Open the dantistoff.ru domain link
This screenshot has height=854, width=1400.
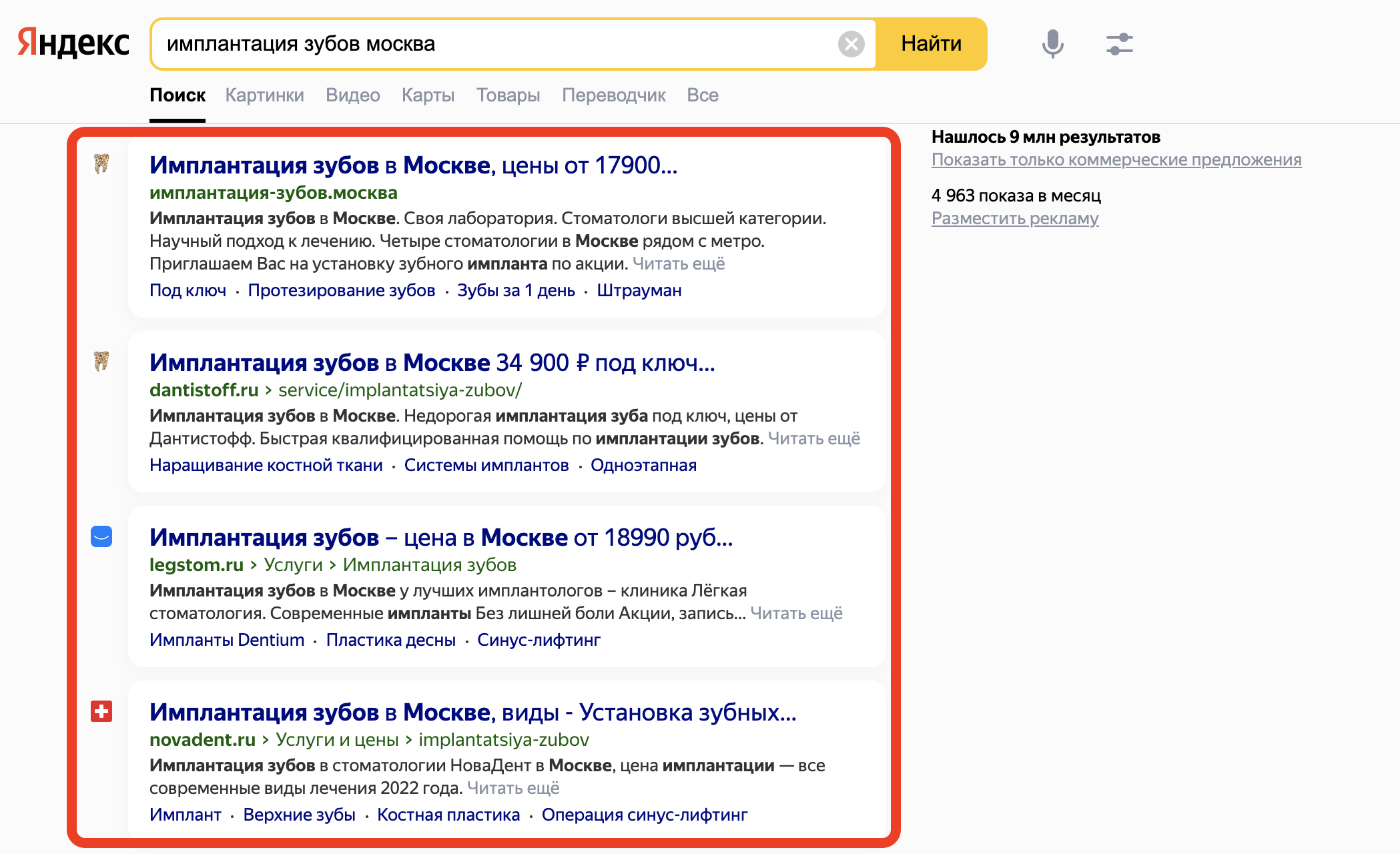[x=204, y=390]
